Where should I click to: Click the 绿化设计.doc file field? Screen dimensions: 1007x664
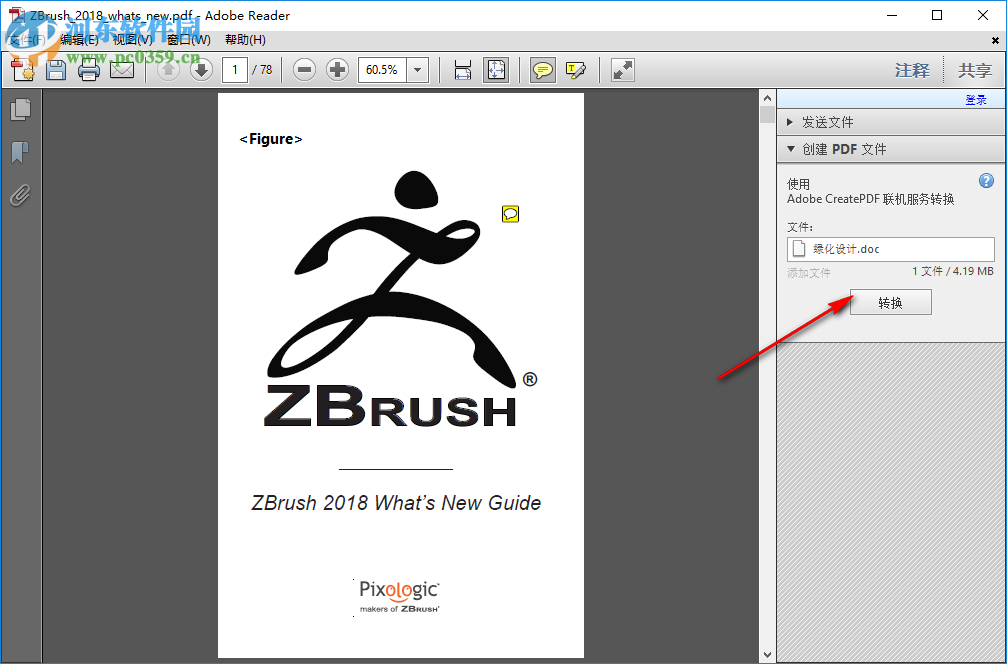(x=891, y=249)
